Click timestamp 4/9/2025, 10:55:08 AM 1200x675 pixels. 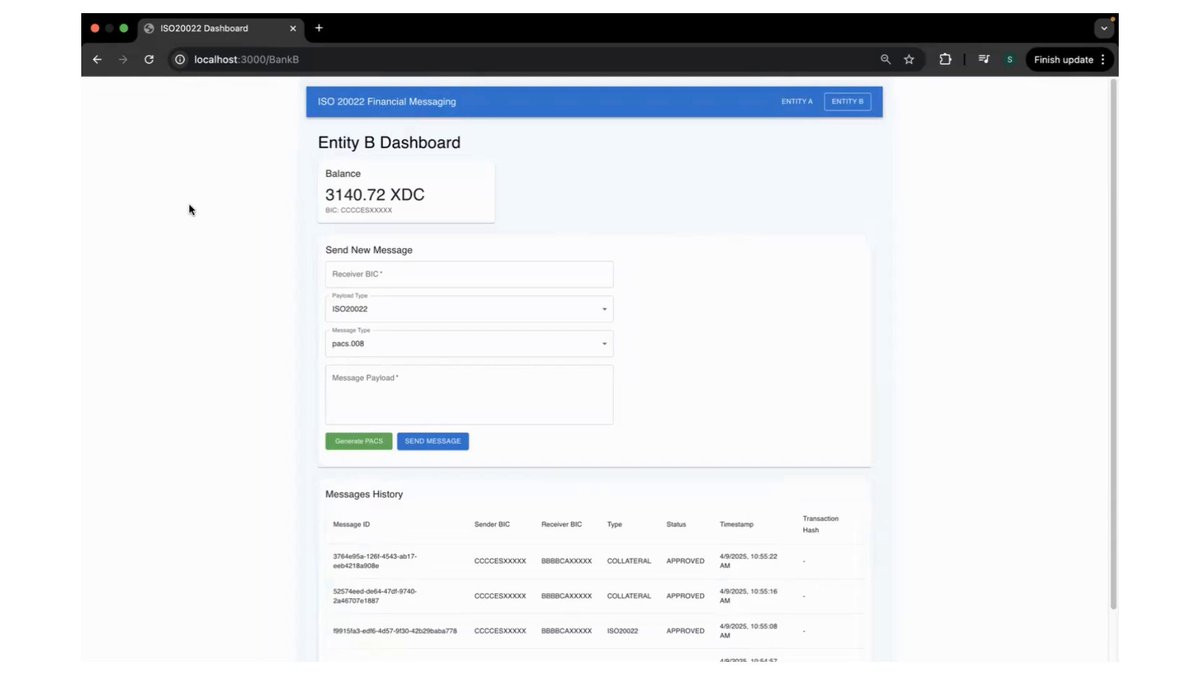coord(749,631)
